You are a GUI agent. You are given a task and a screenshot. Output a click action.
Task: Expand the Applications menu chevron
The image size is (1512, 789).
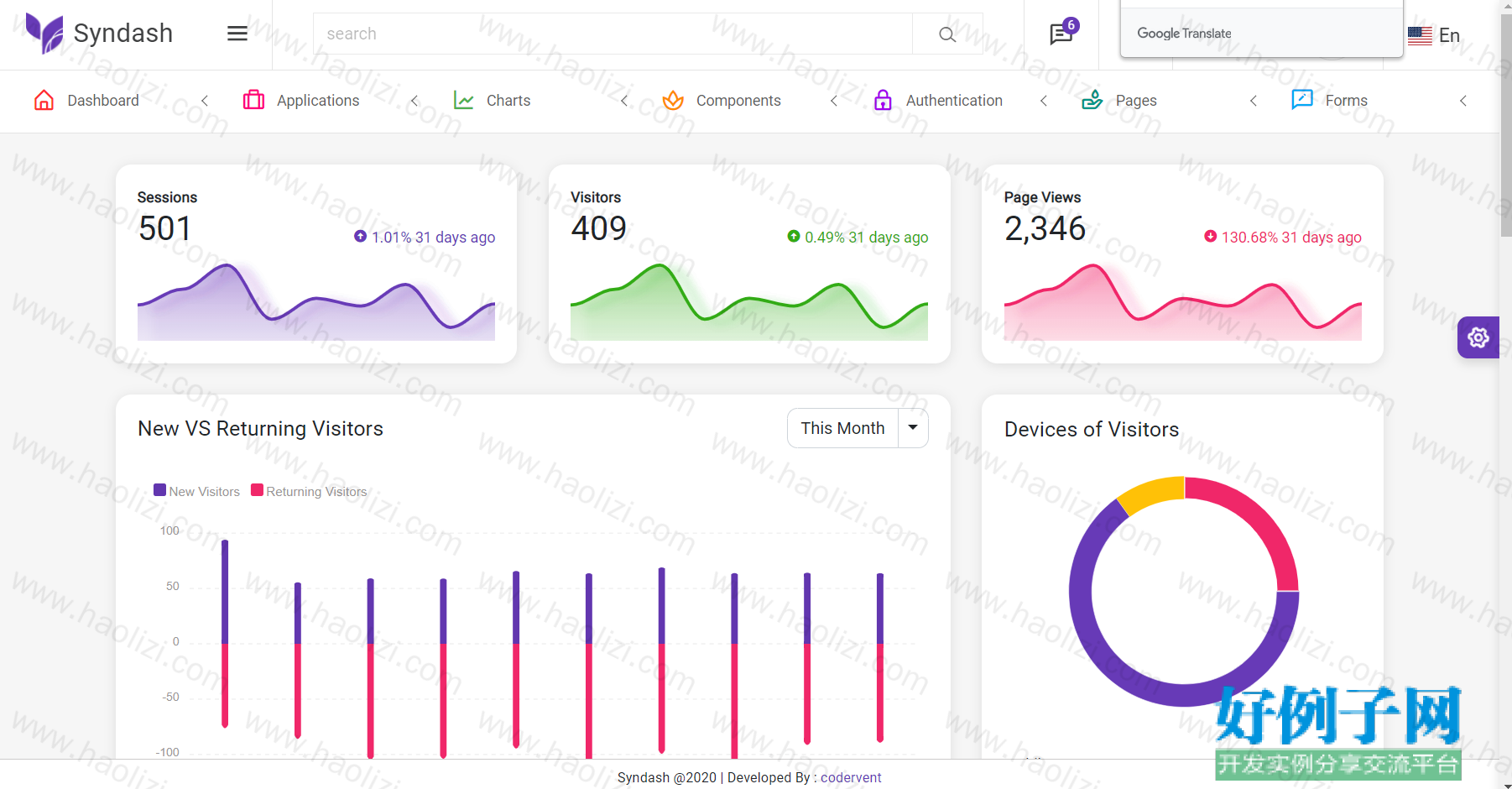pyautogui.click(x=414, y=101)
